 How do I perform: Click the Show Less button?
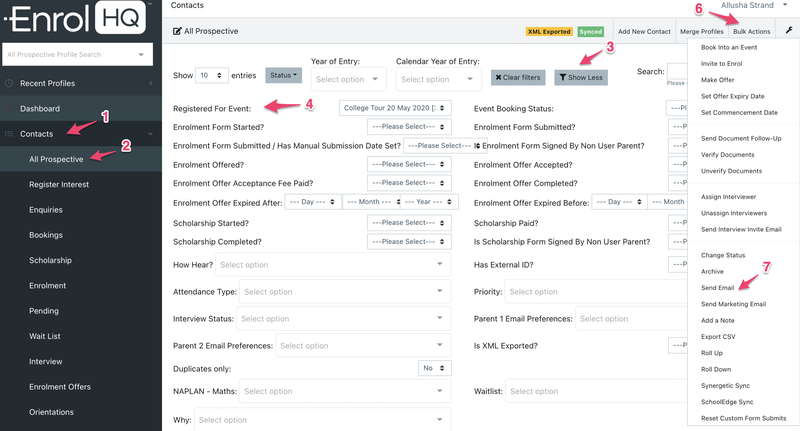(x=581, y=76)
